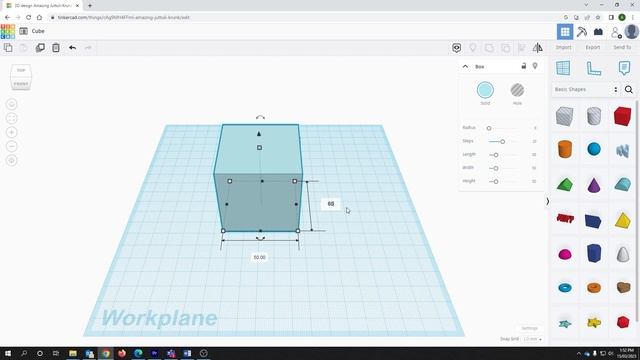Click the Duplicate and repeat icon
Viewport: 640px width, 360px height.
[40, 48]
